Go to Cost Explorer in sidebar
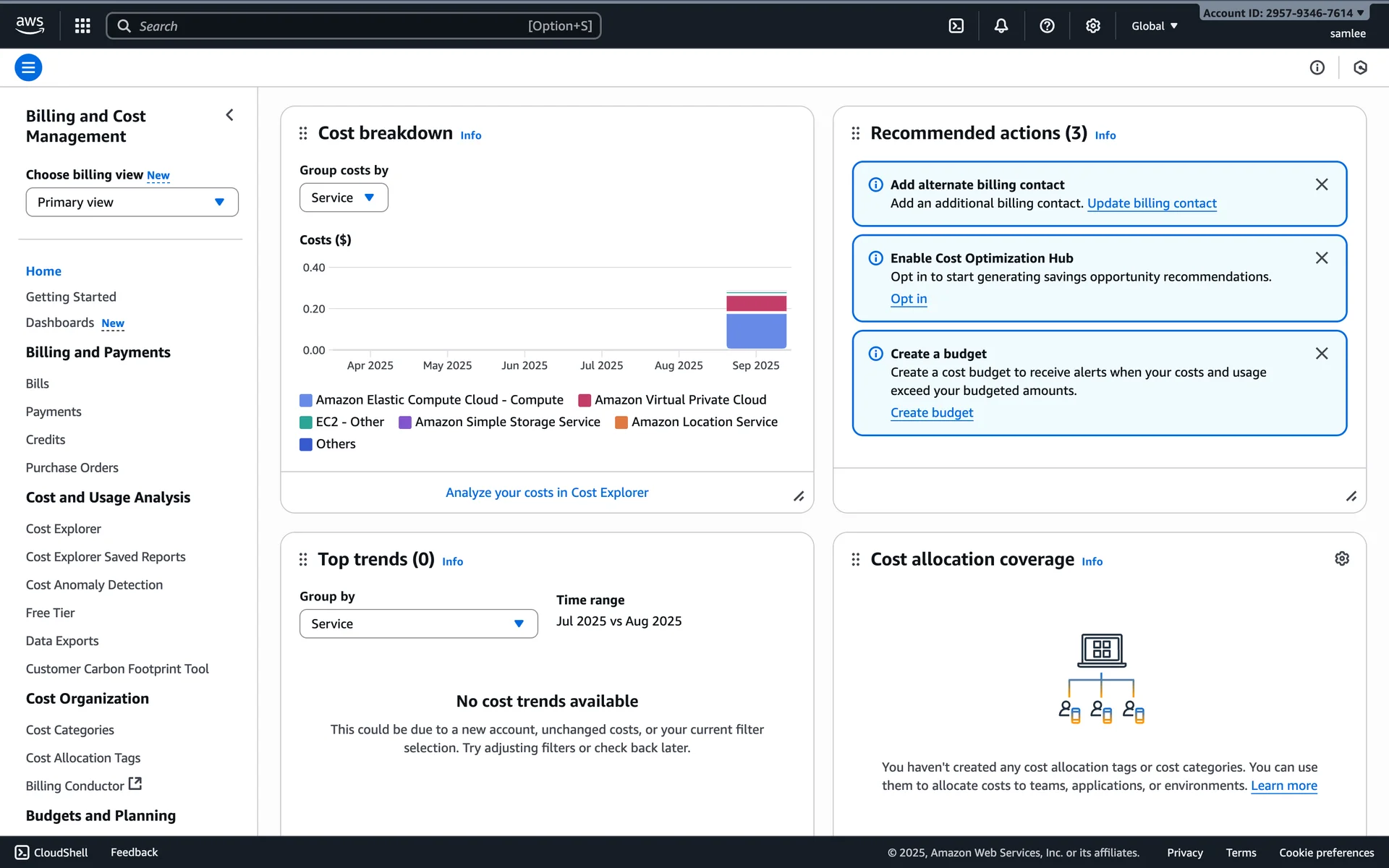 coord(64,529)
